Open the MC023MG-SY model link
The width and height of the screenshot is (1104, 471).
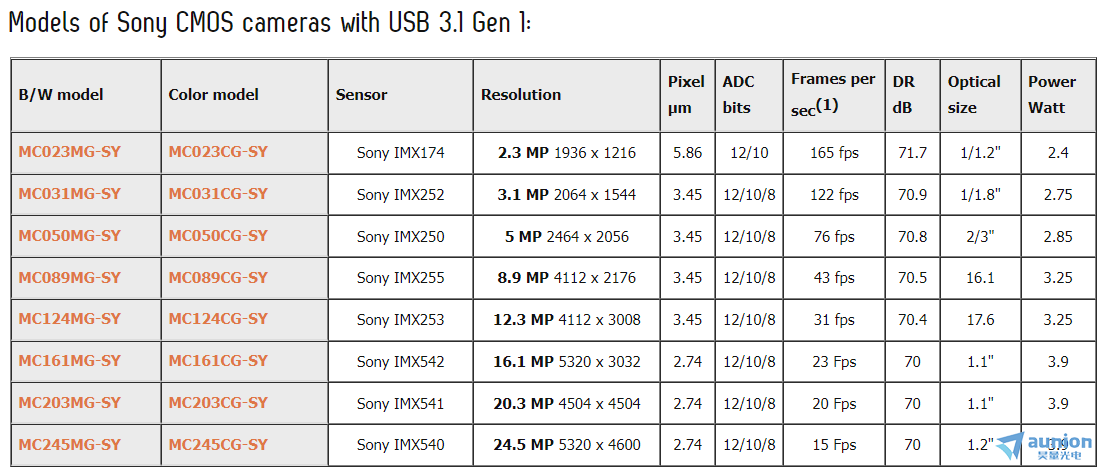tap(70, 151)
